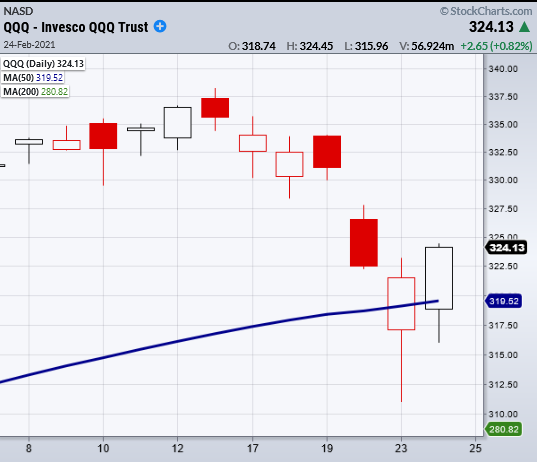Click the green up-arrow price change icon
The height and width of the screenshot is (462, 537).
tap(524, 27)
